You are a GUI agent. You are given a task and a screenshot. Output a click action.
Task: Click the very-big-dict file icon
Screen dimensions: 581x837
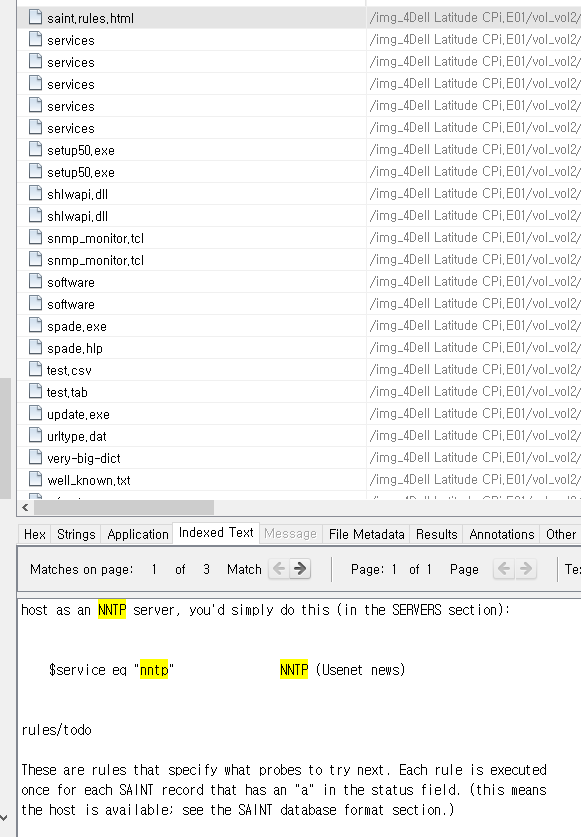tap(35, 457)
